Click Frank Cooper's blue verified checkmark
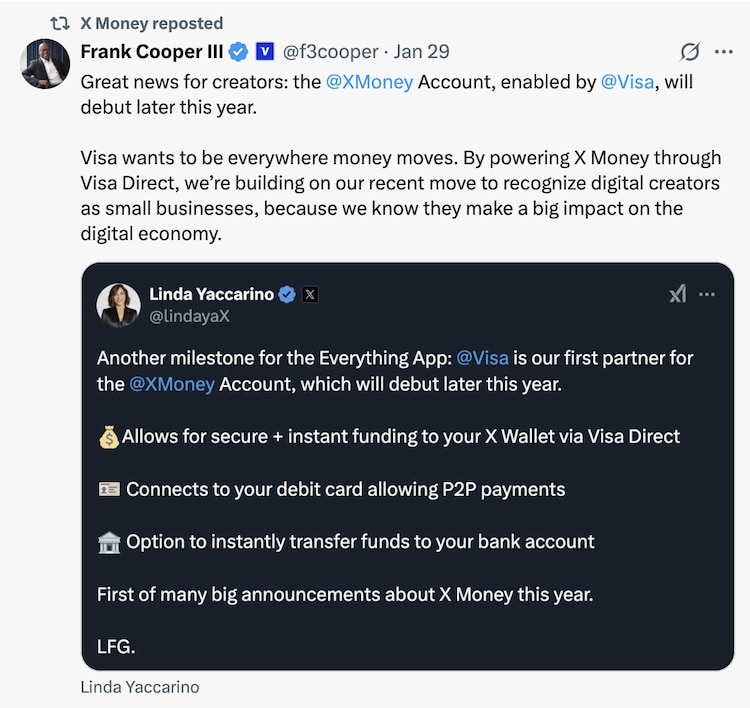The width and height of the screenshot is (750, 708). 238,51
